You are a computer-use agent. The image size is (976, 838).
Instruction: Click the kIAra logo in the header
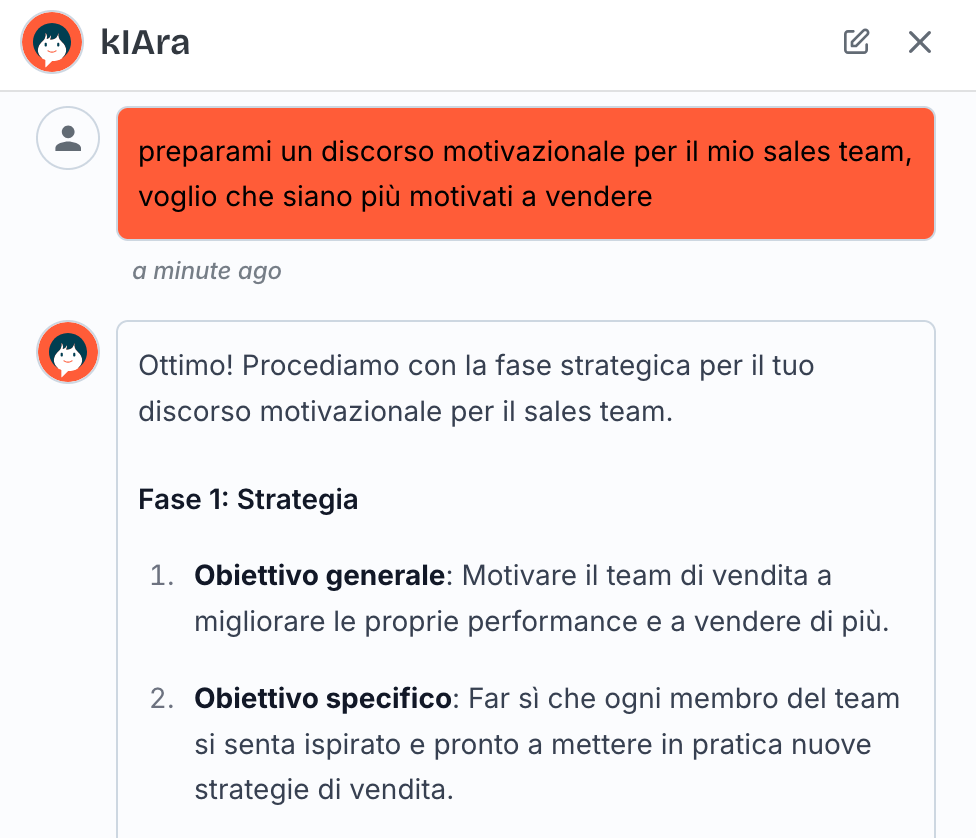click(52, 42)
